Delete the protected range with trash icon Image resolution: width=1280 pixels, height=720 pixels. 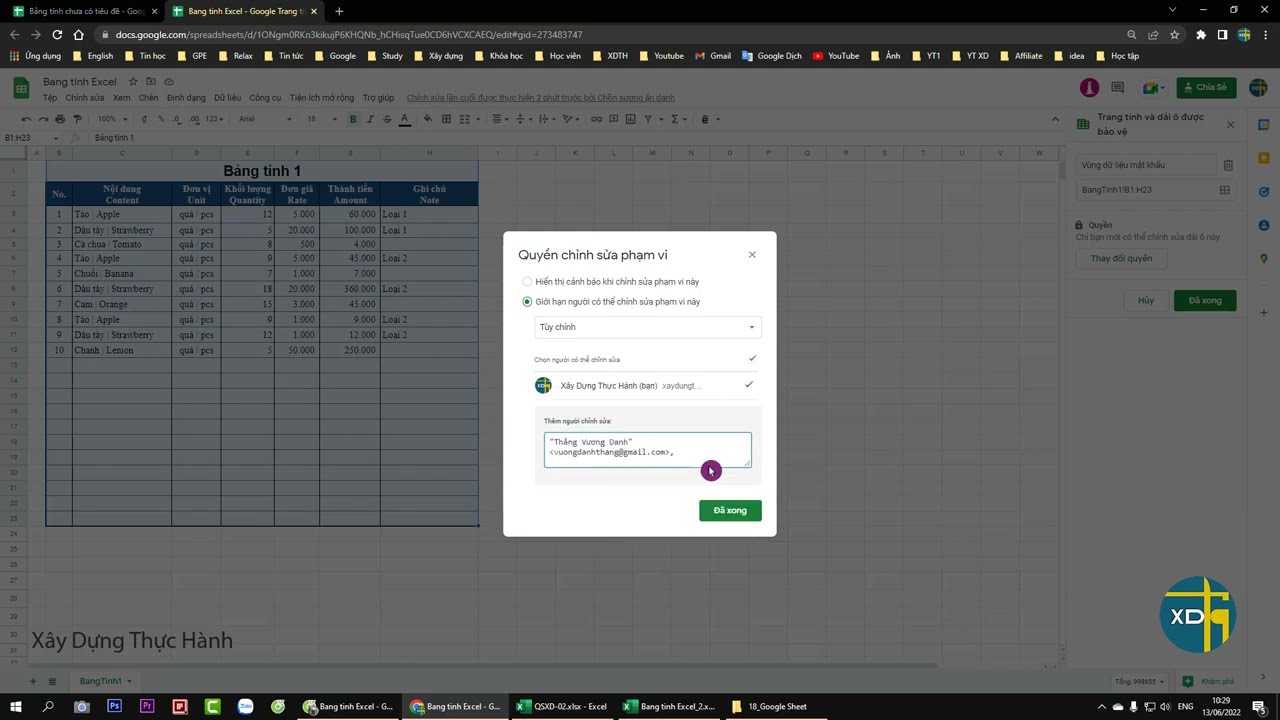[1228, 165]
